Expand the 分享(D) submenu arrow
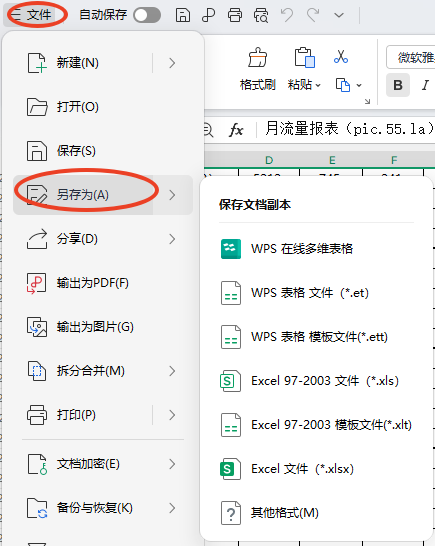 (x=172, y=239)
